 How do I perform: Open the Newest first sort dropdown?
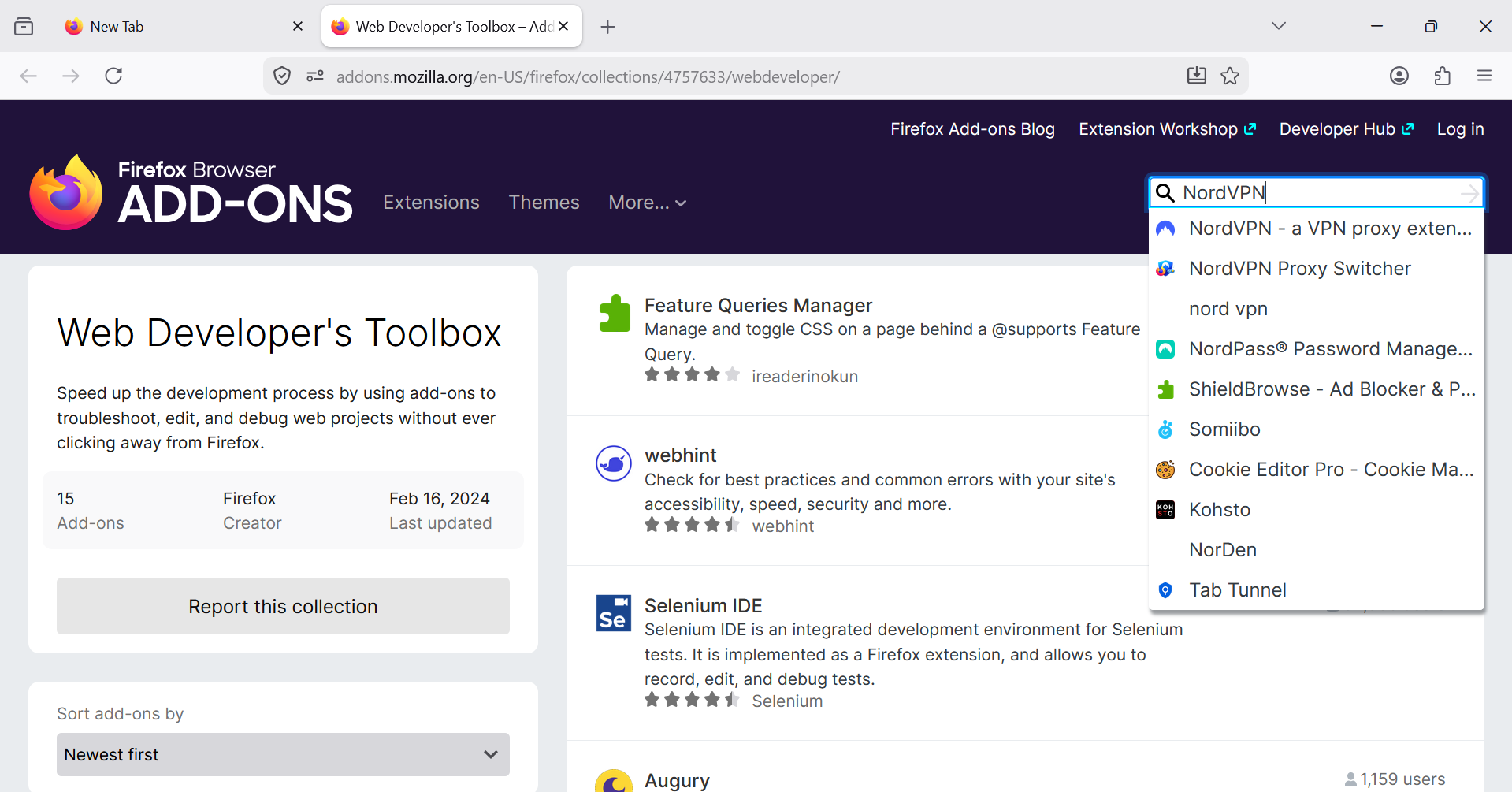[283, 754]
